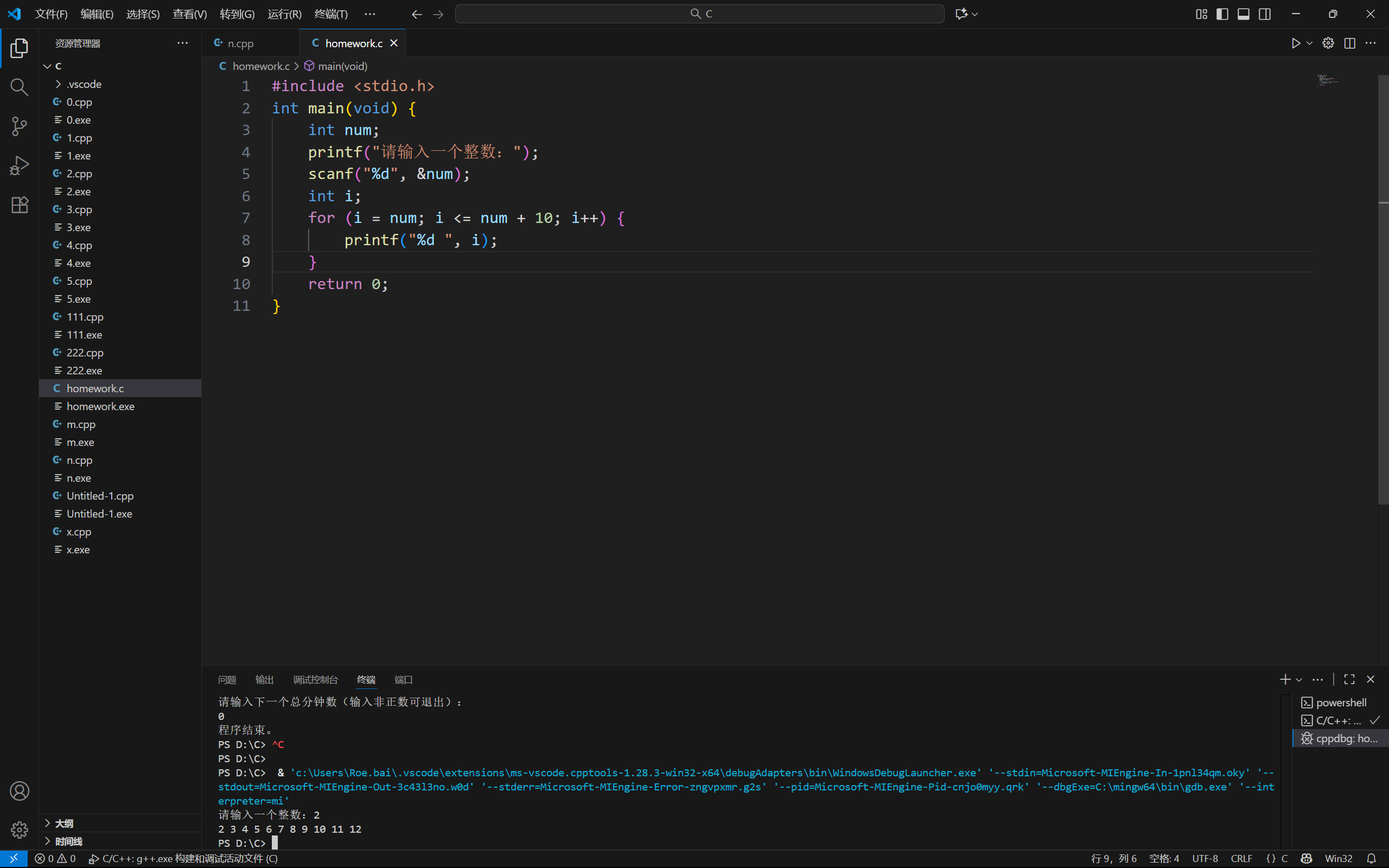Viewport: 1389px width, 868px height.
Task: Open the Run and Debug view
Action: click(19, 166)
